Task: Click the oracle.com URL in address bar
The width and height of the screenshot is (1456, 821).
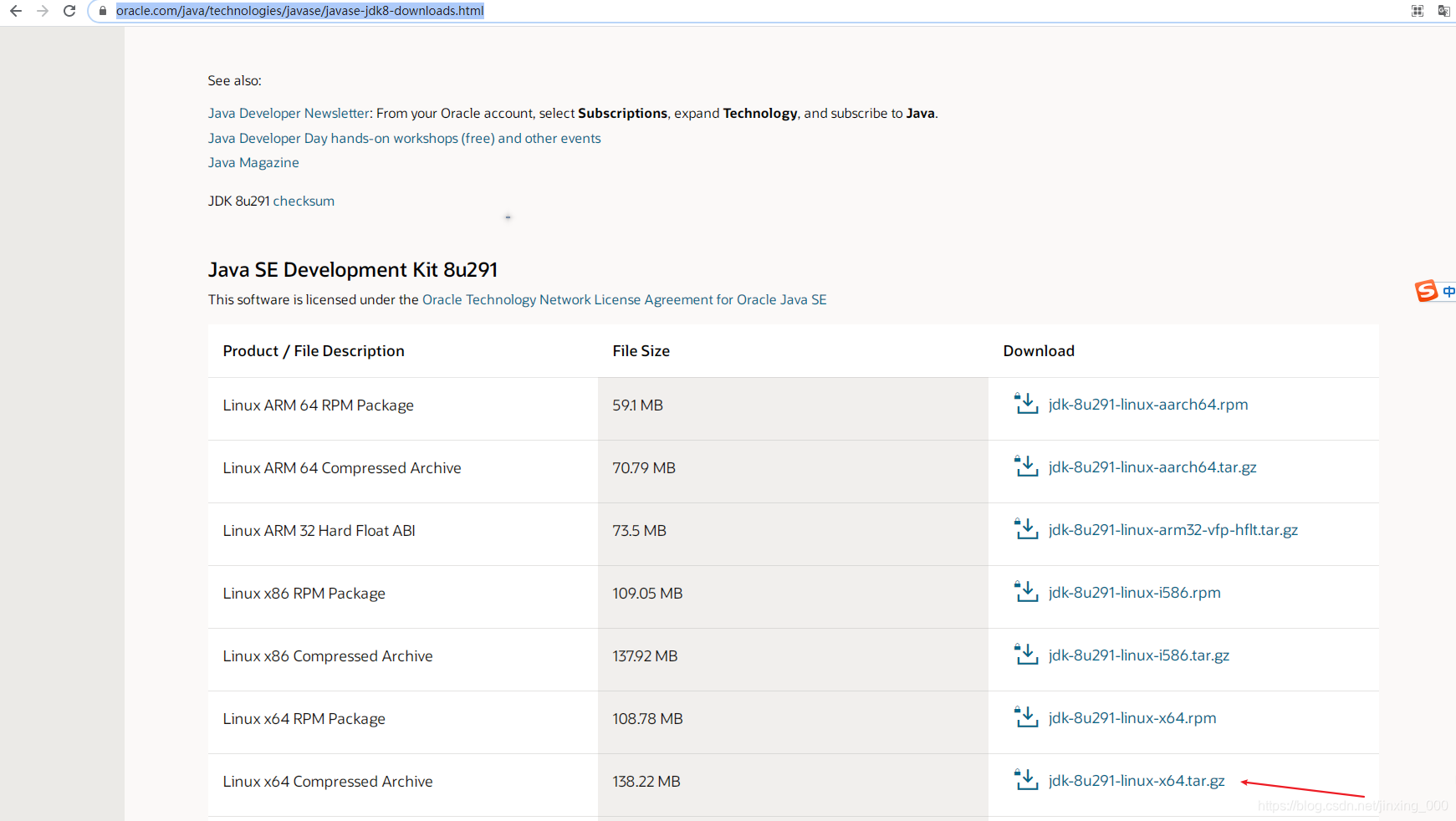Action: point(299,11)
